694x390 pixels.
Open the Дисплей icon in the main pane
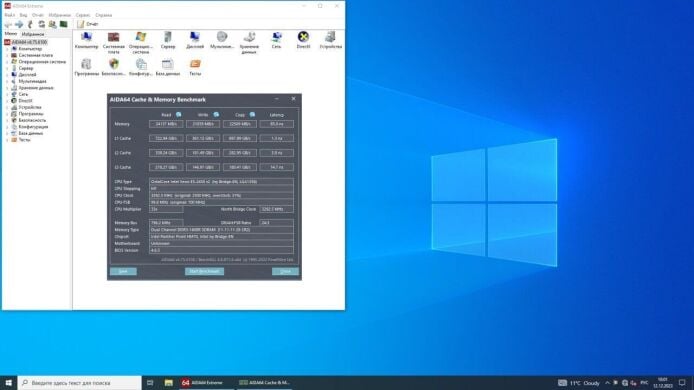195,40
